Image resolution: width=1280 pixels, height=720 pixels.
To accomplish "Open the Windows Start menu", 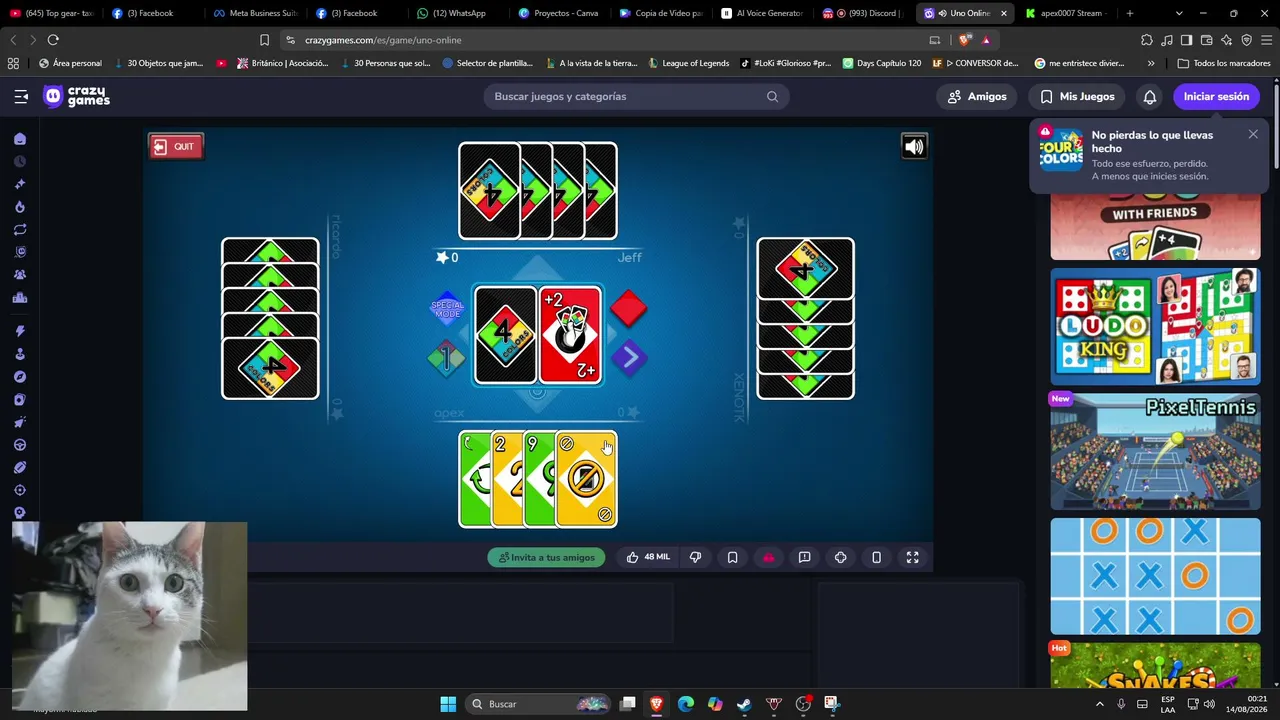I will point(448,704).
